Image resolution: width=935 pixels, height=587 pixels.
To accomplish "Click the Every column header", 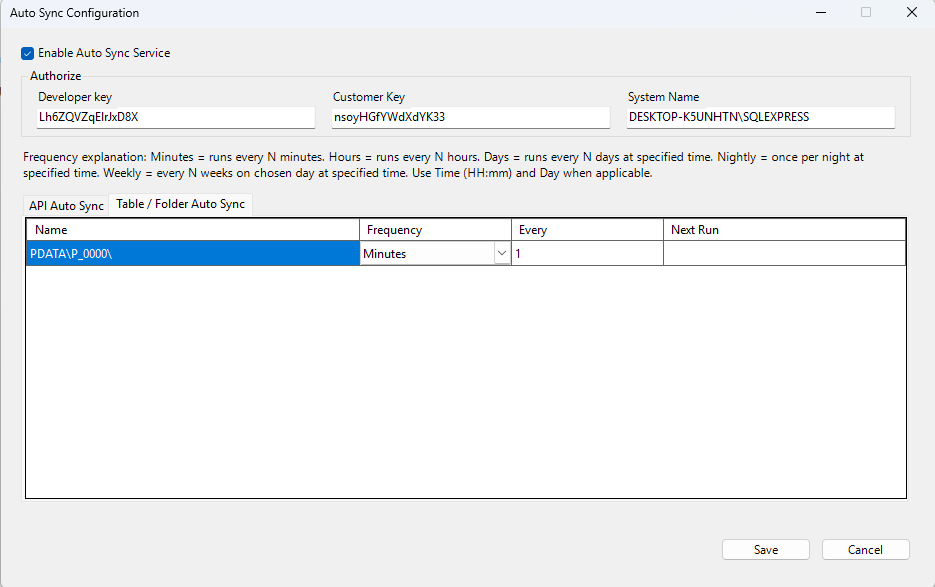I will [x=587, y=230].
